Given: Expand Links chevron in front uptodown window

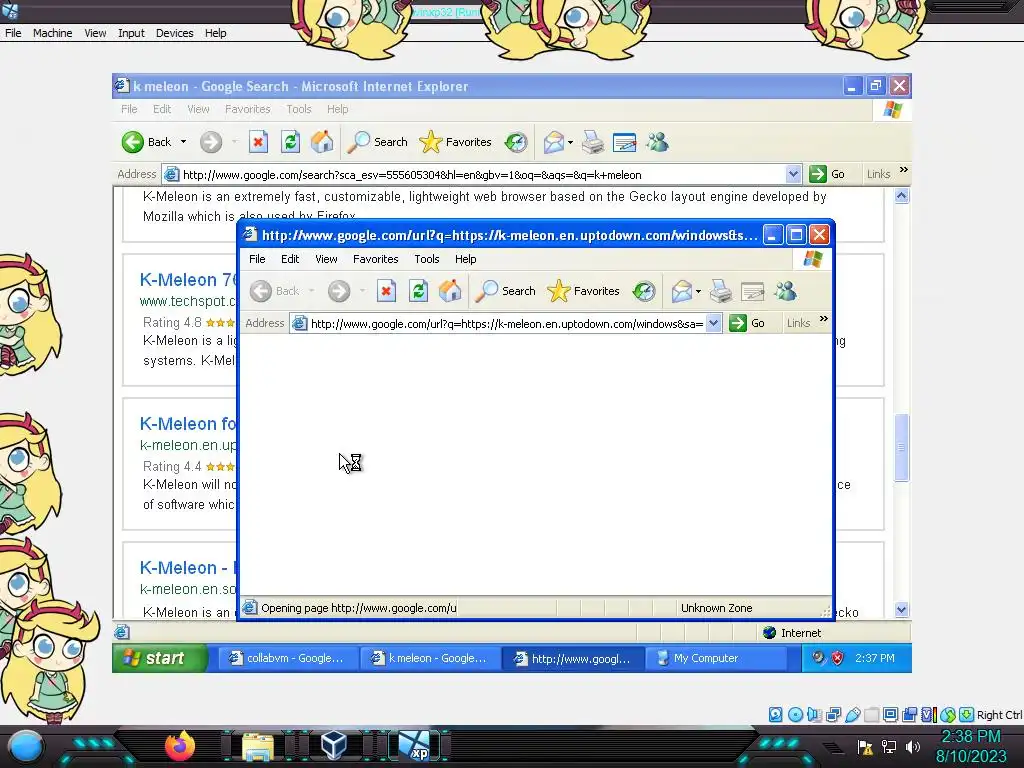Looking at the screenshot, I should (x=824, y=319).
